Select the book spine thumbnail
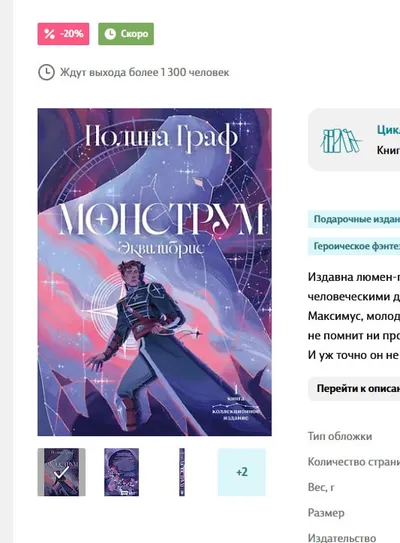Image resolution: width=400 pixels, height=543 pixels. pyautogui.click(x=182, y=472)
